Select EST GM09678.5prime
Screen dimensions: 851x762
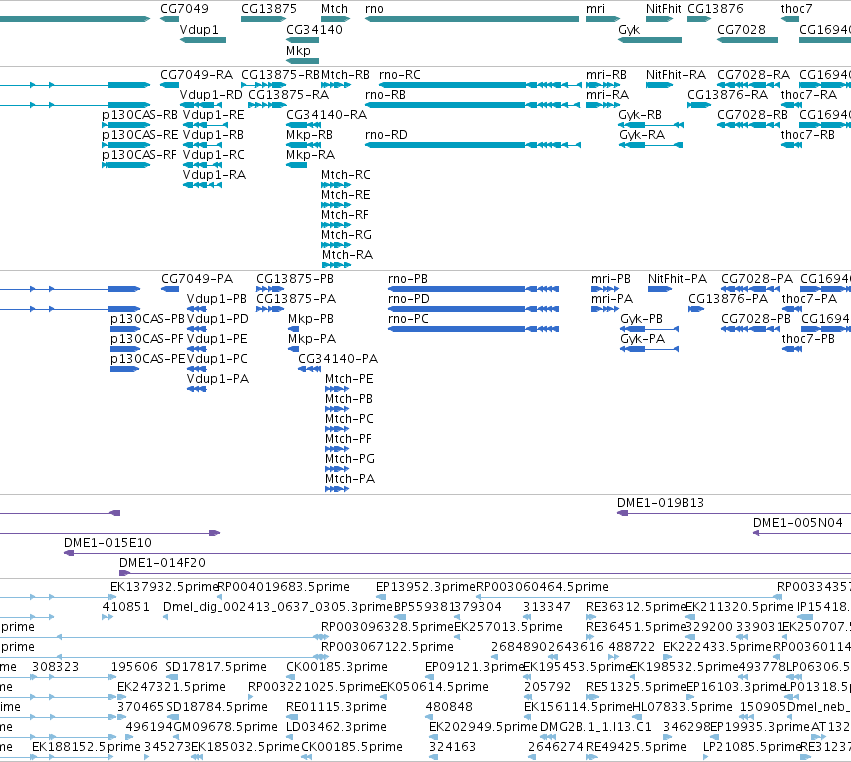[225, 727]
